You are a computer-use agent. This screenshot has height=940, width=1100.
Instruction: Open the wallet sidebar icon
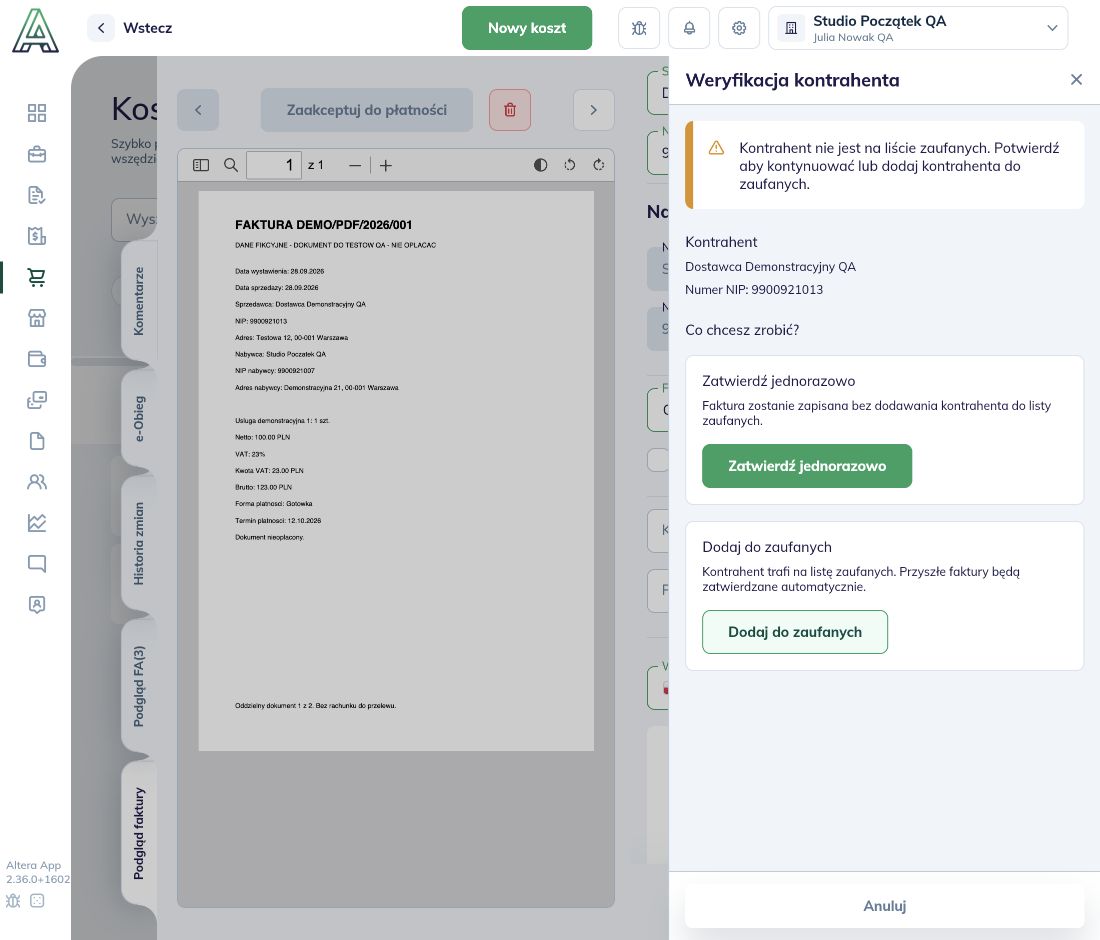point(36,359)
